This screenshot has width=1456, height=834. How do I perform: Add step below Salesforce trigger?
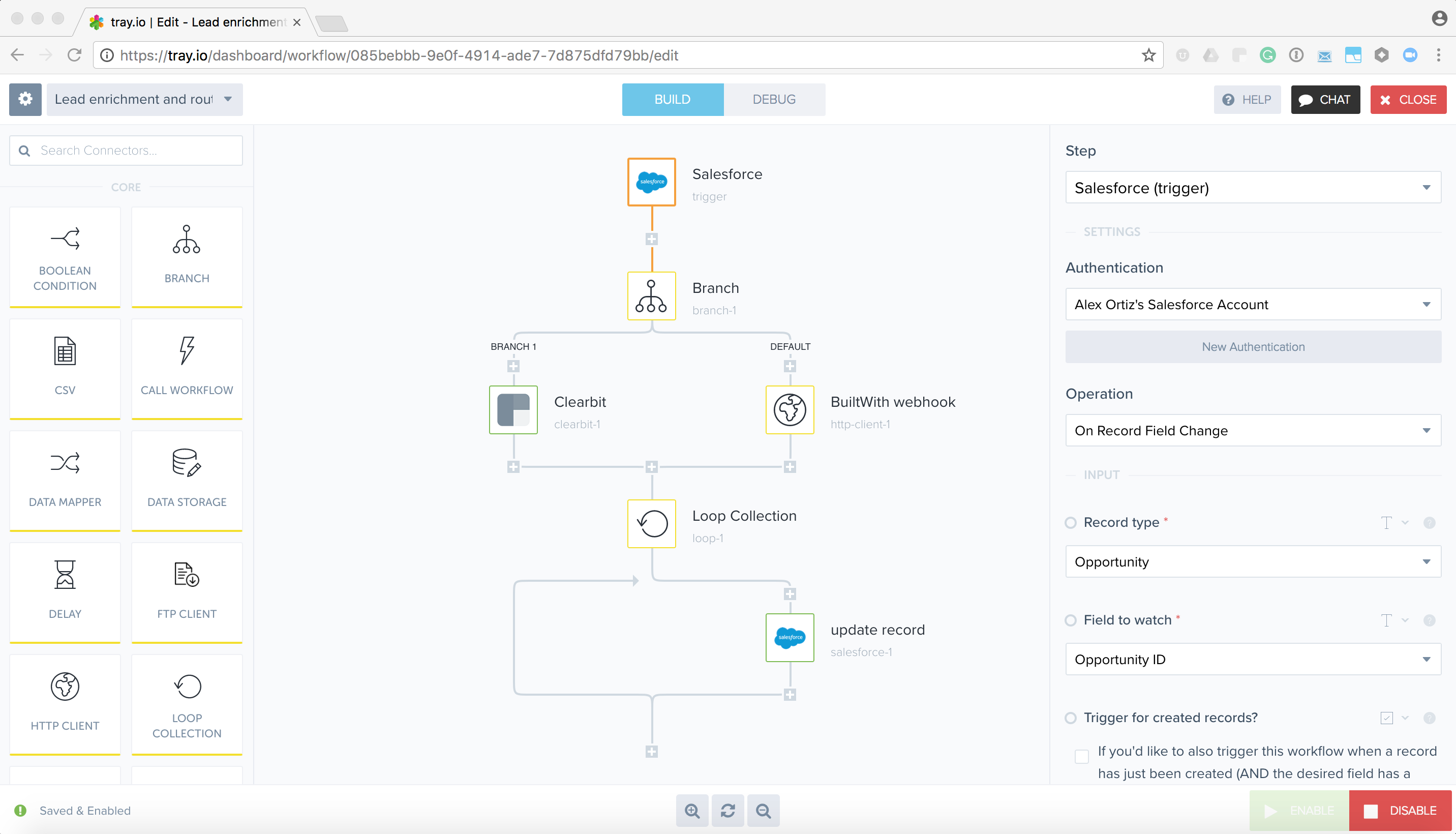pyautogui.click(x=652, y=239)
